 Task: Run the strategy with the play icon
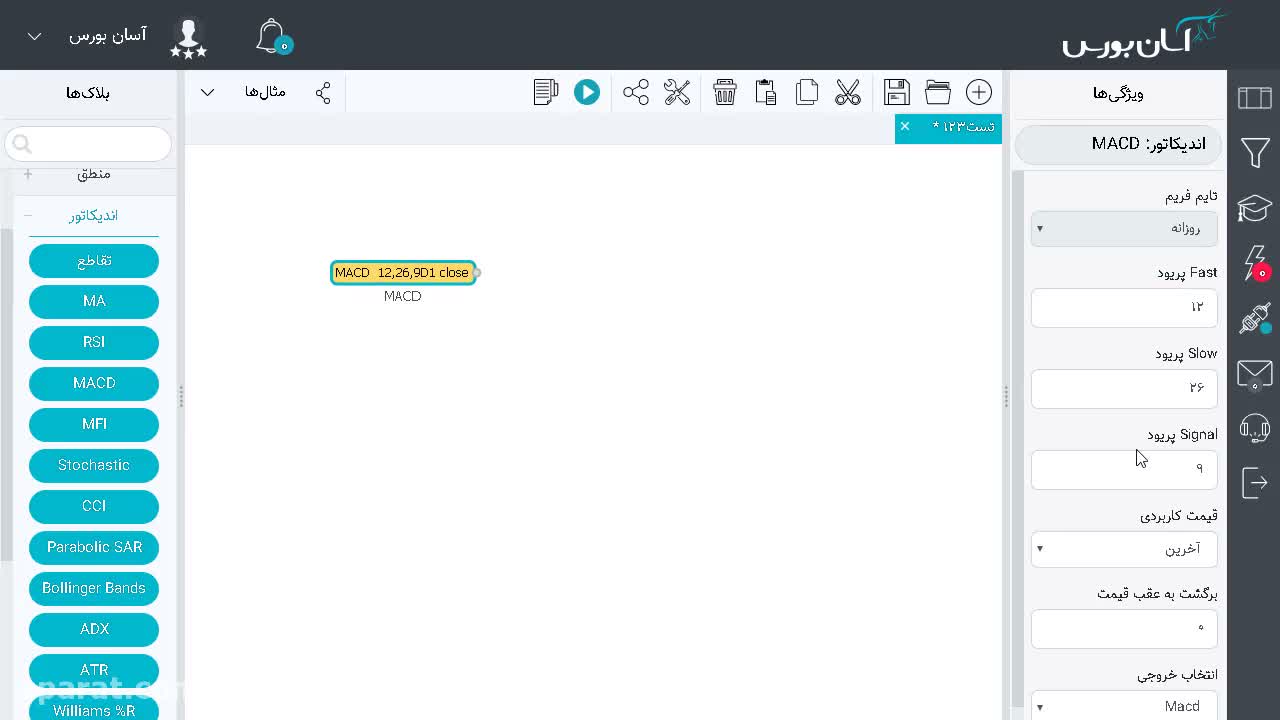[x=587, y=92]
